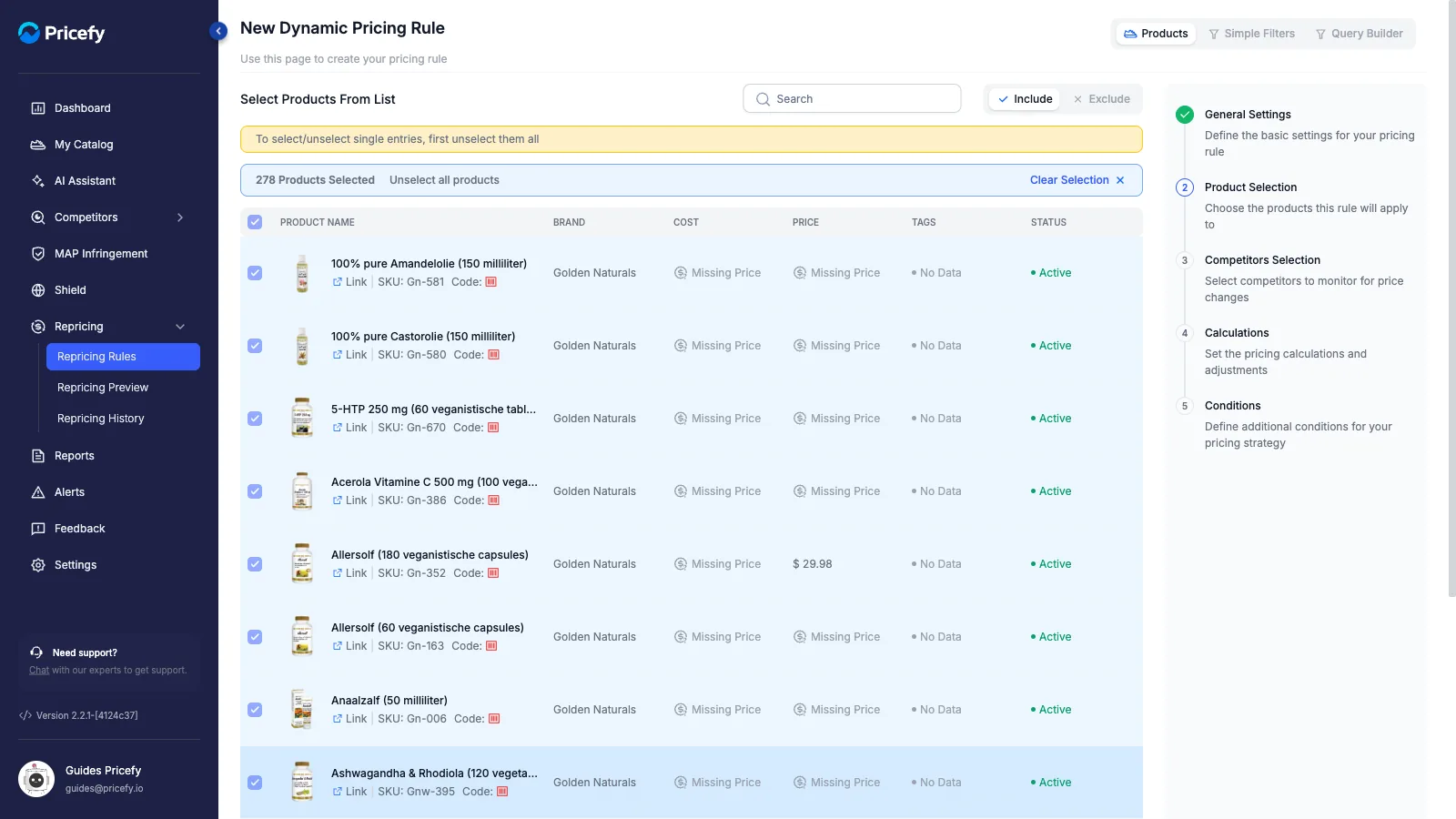The image size is (1456, 819).
Task: Click barcode icon for Gn-386
Action: click(x=493, y=500)
